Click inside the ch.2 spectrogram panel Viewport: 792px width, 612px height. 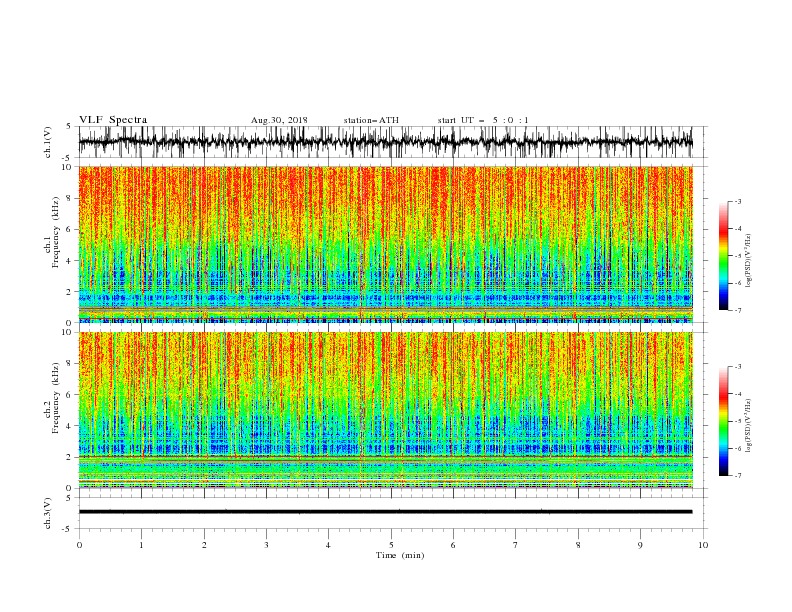[385, 410]
